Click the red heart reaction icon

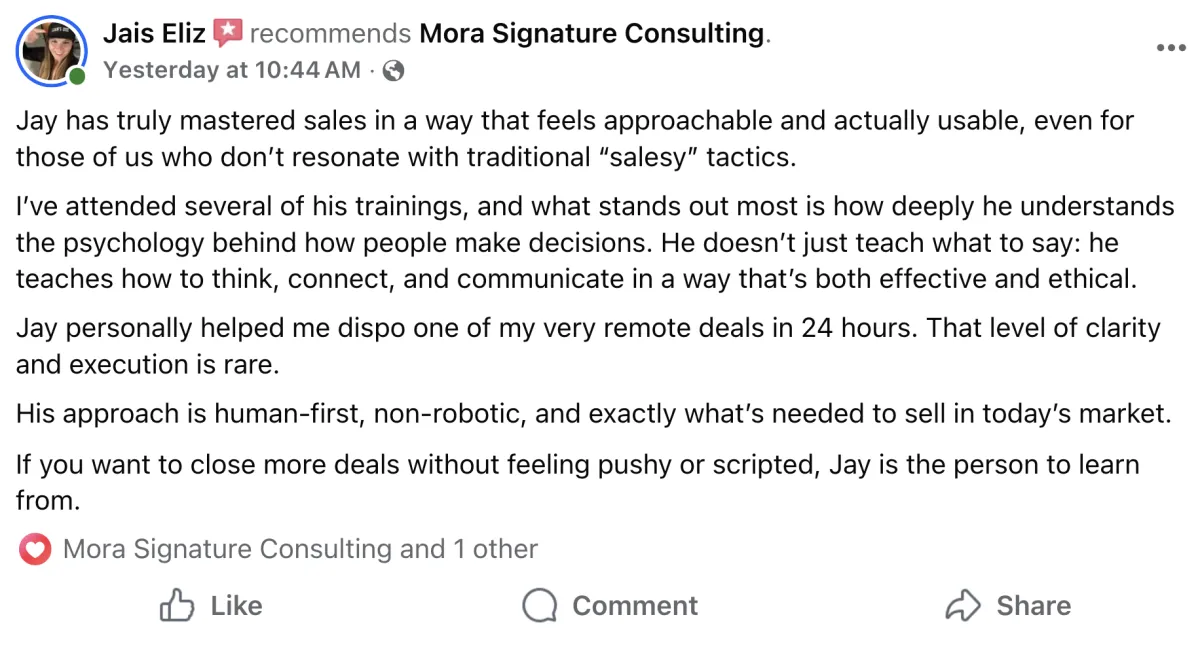[x=35, y=549]
